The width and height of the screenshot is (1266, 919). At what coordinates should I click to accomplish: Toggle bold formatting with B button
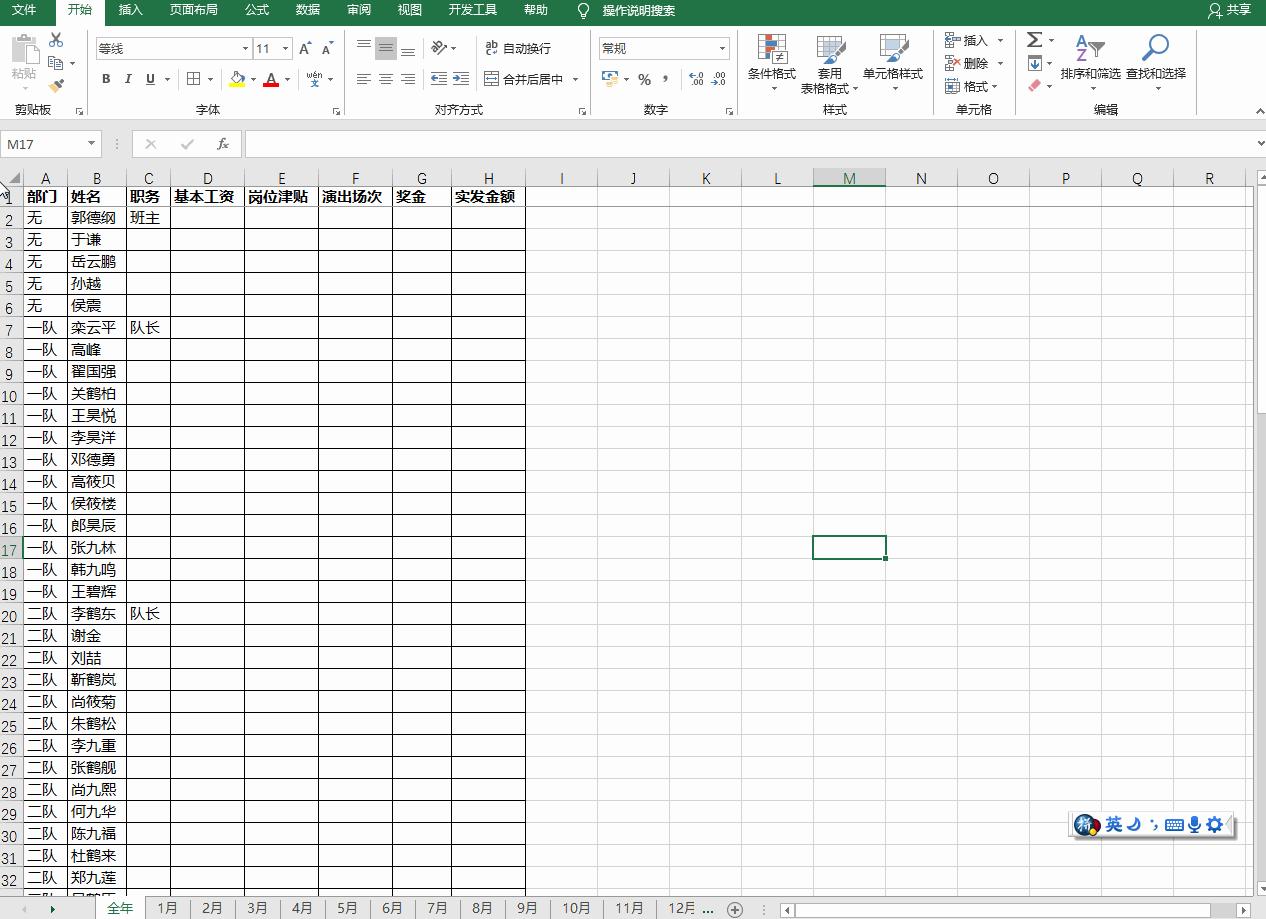coord(106,79)
